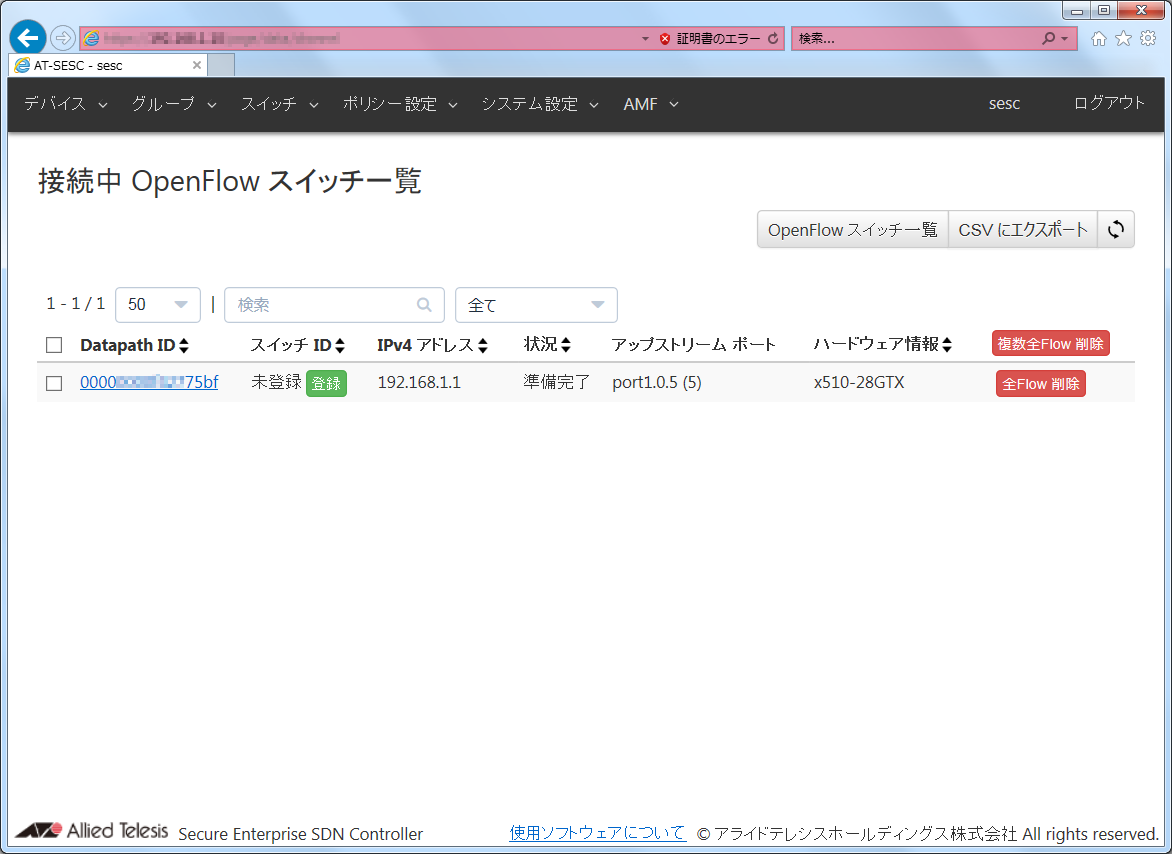Open the 全て filter dropdown
Image resolution: width=1172 pixels, height=854 pixels.
pyautogui.click(x=536, y=305)
